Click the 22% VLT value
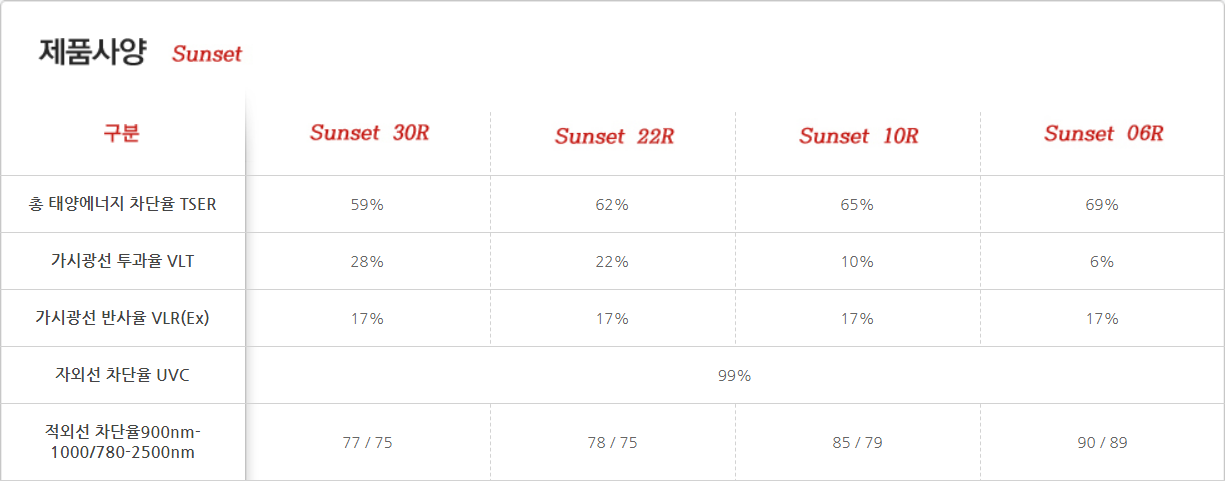Screen dimensions: 1225x481 click(612, 262)
